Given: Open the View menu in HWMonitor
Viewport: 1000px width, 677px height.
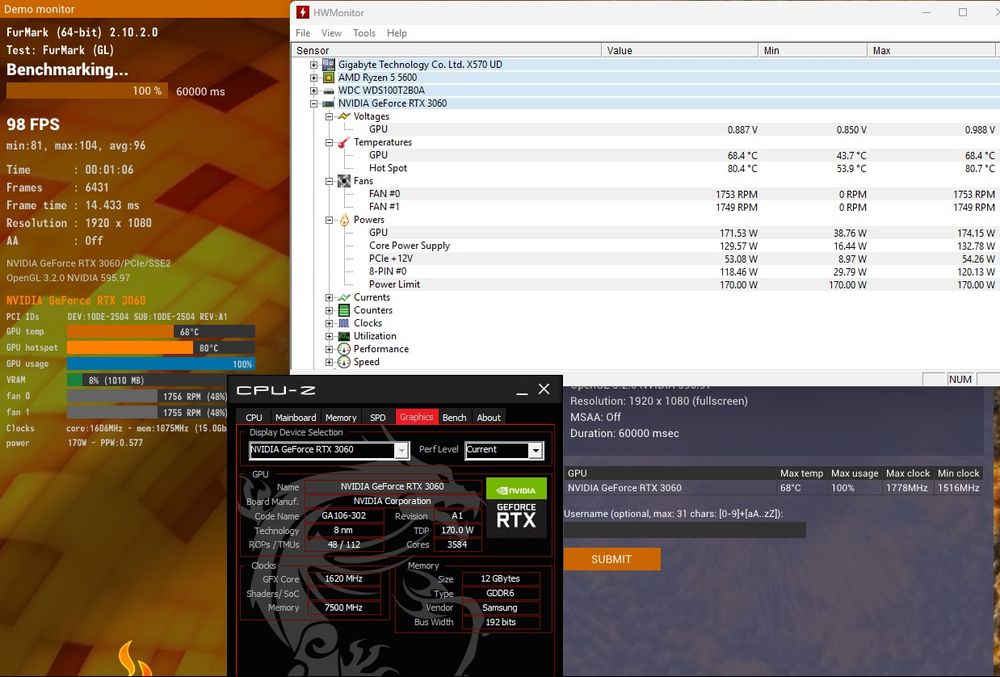Looking at the screenshot, I should coord(331,33).
